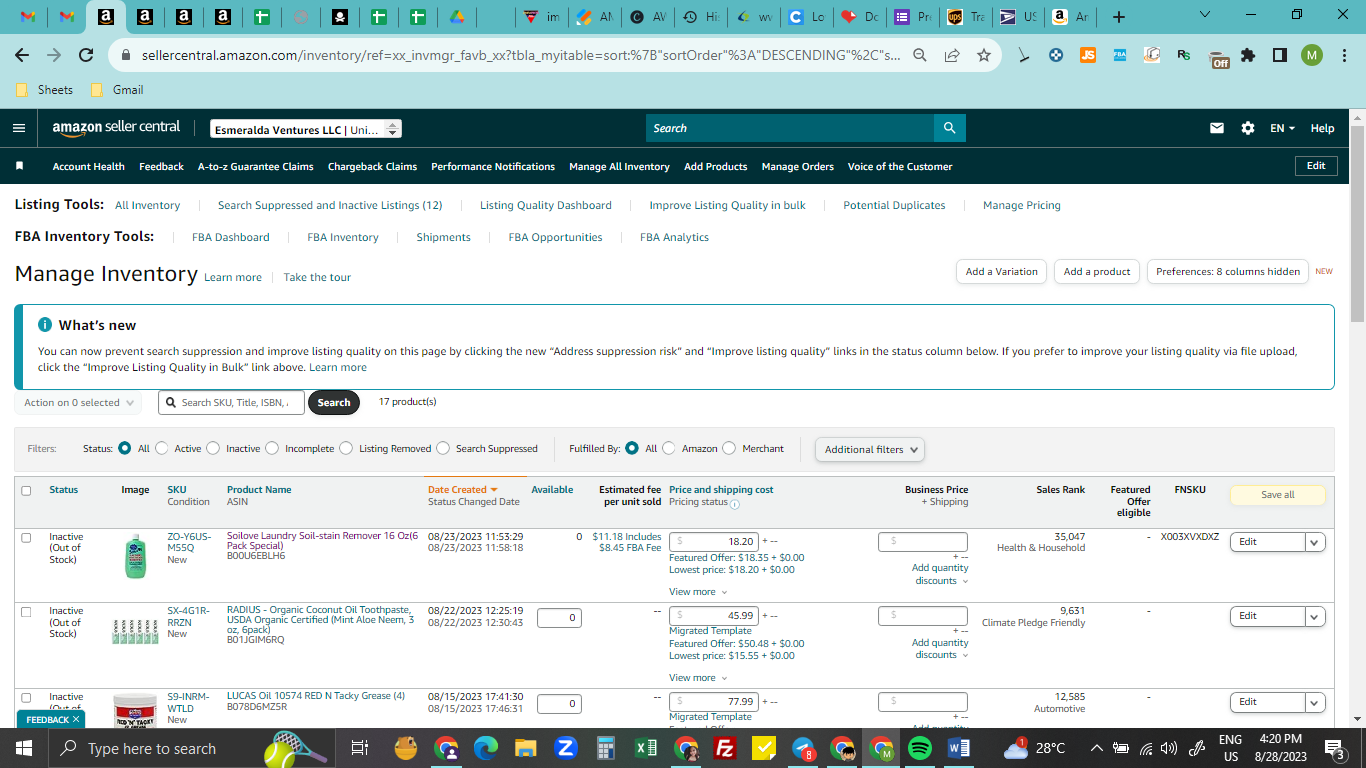
Task: Expand View more under RADIUS toothpaste price
Action: (698, 678)
